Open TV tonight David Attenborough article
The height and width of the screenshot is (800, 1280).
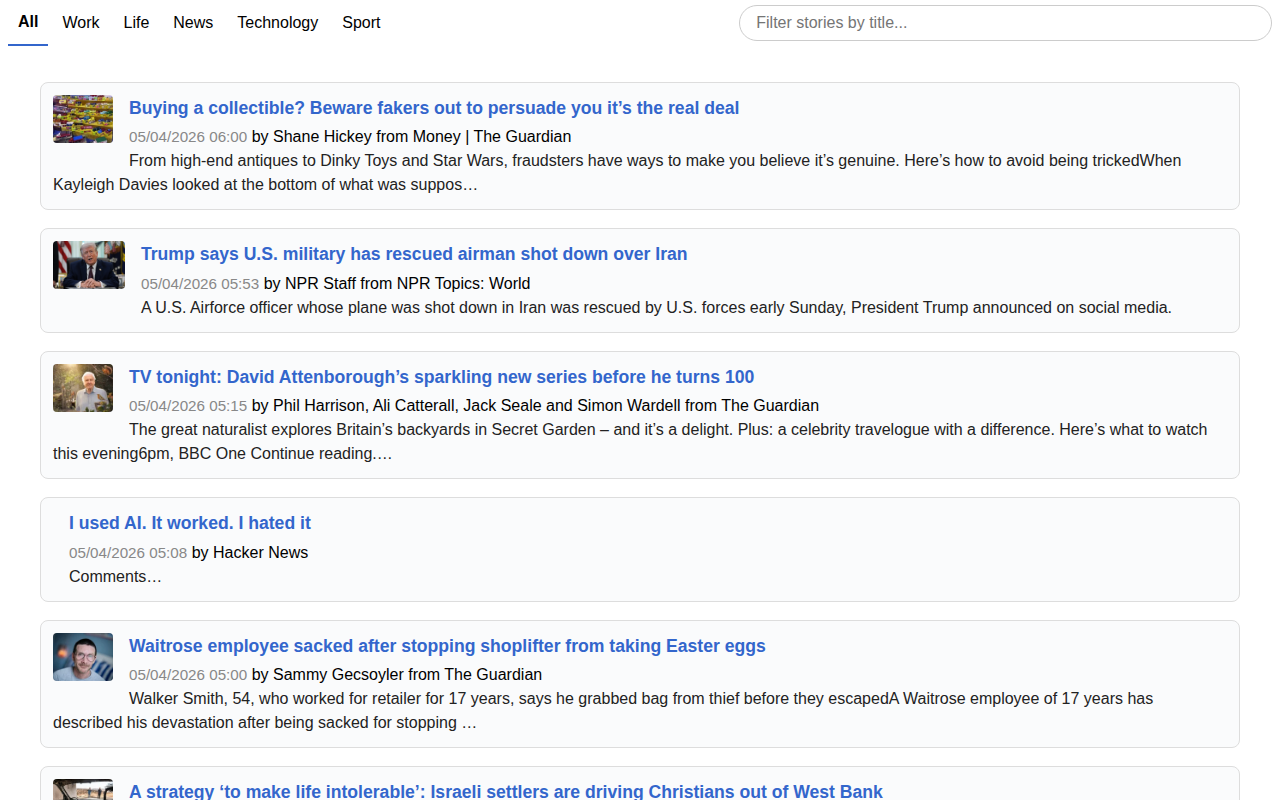click(x=441, y=377)
